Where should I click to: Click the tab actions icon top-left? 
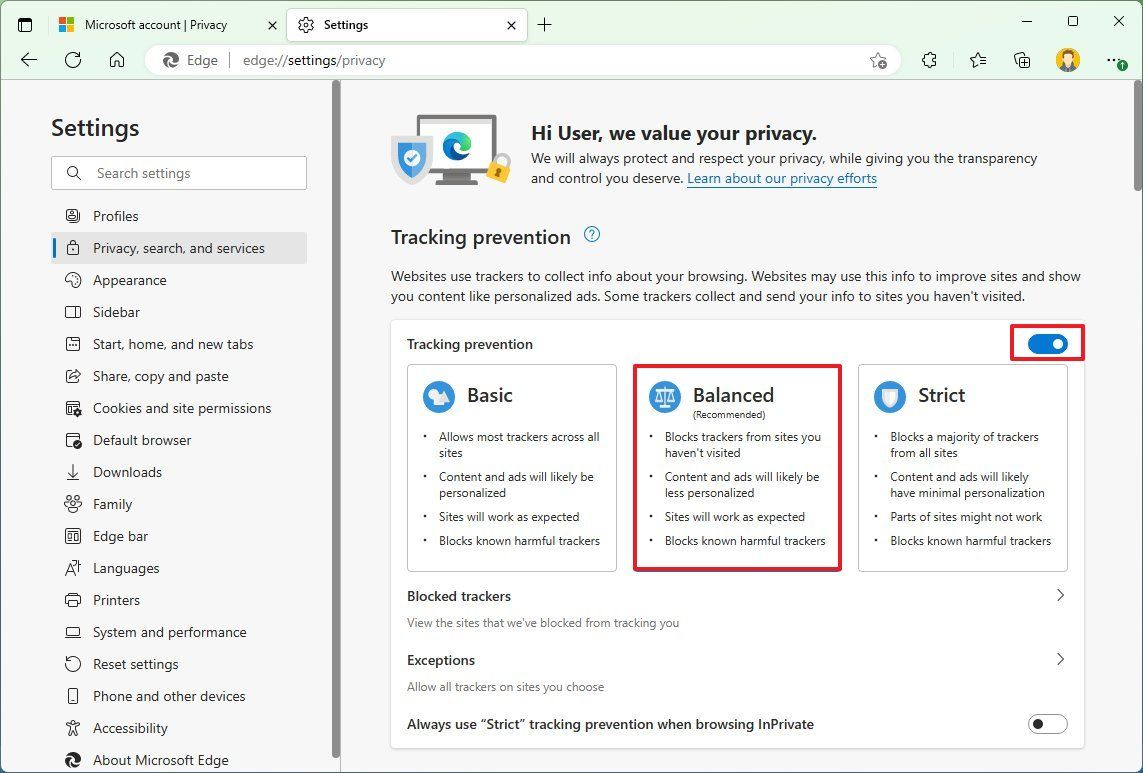pyautogui.click(x=25, y=24)
